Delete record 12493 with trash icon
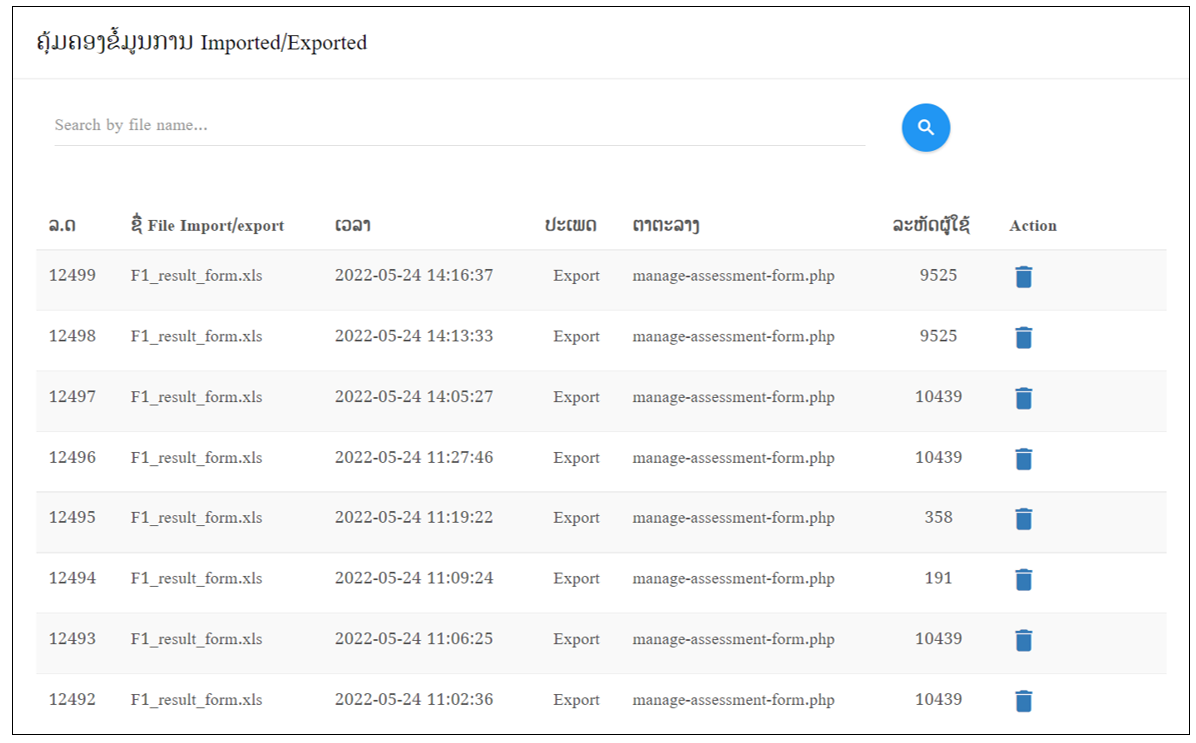This screenshot has height=743, width=1196. tap(1024, 640)
